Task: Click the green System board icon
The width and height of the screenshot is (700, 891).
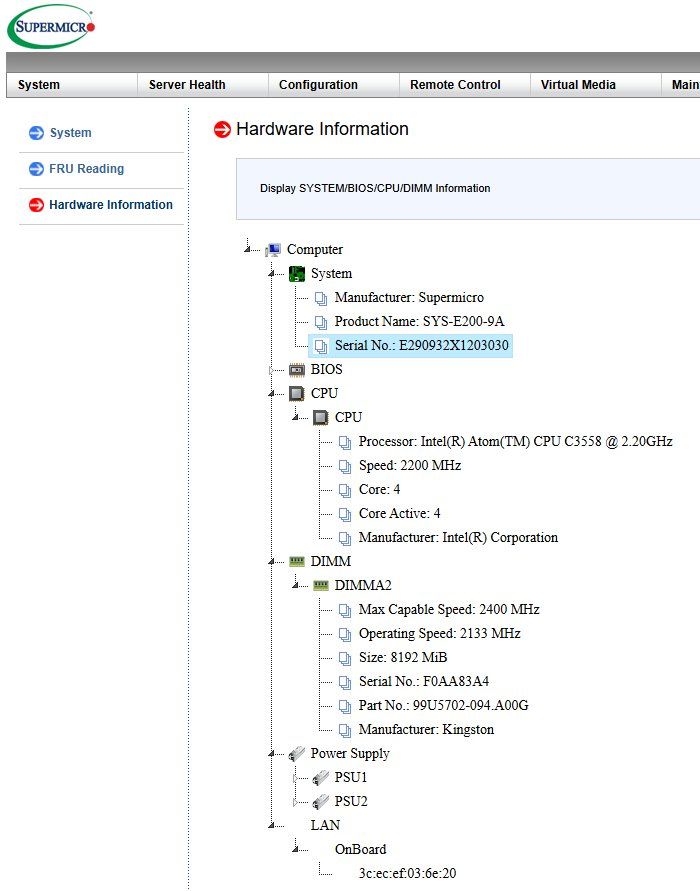Action: tap(297, 274)
